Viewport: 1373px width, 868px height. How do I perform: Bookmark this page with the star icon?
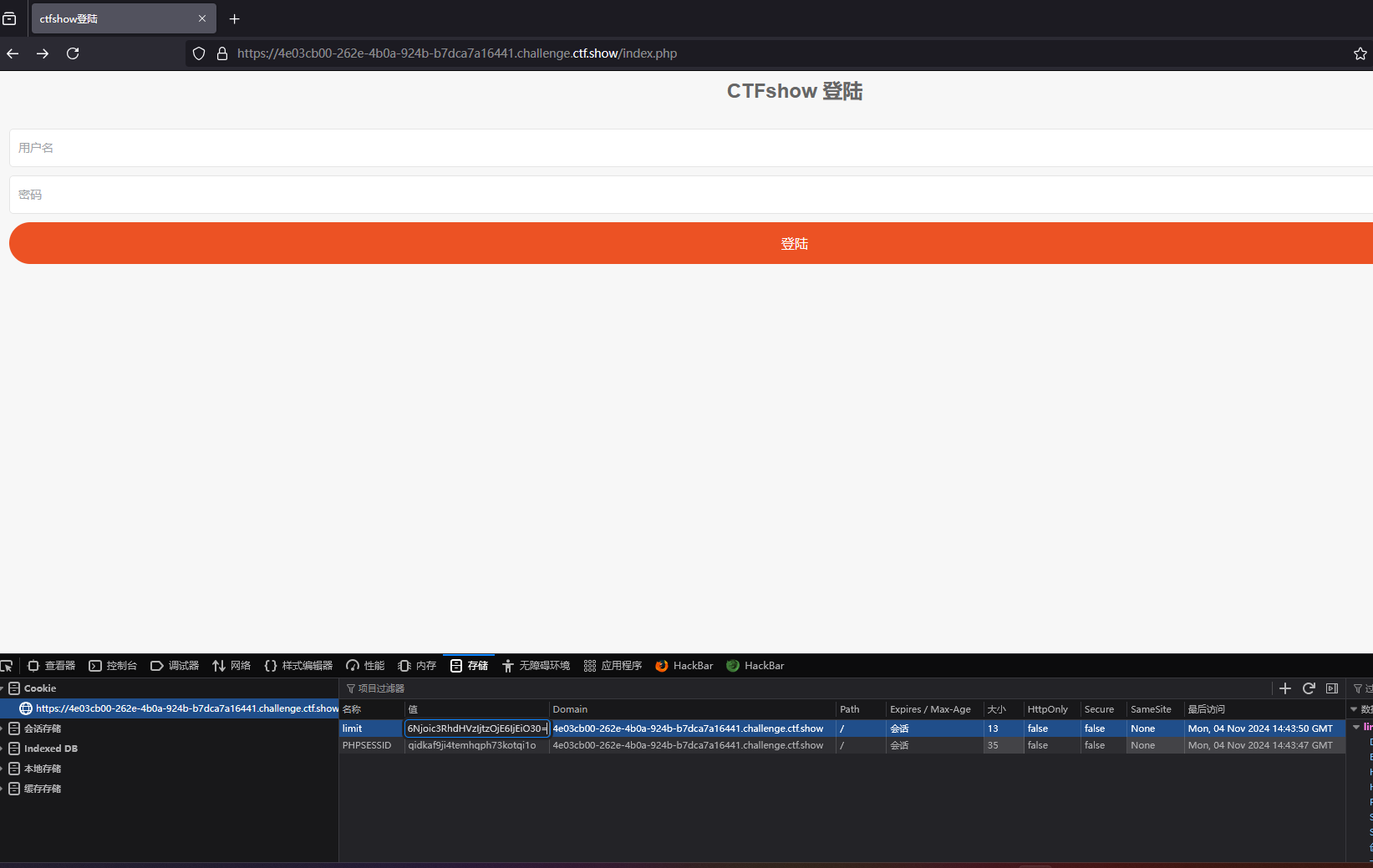tap(1360, 53)
